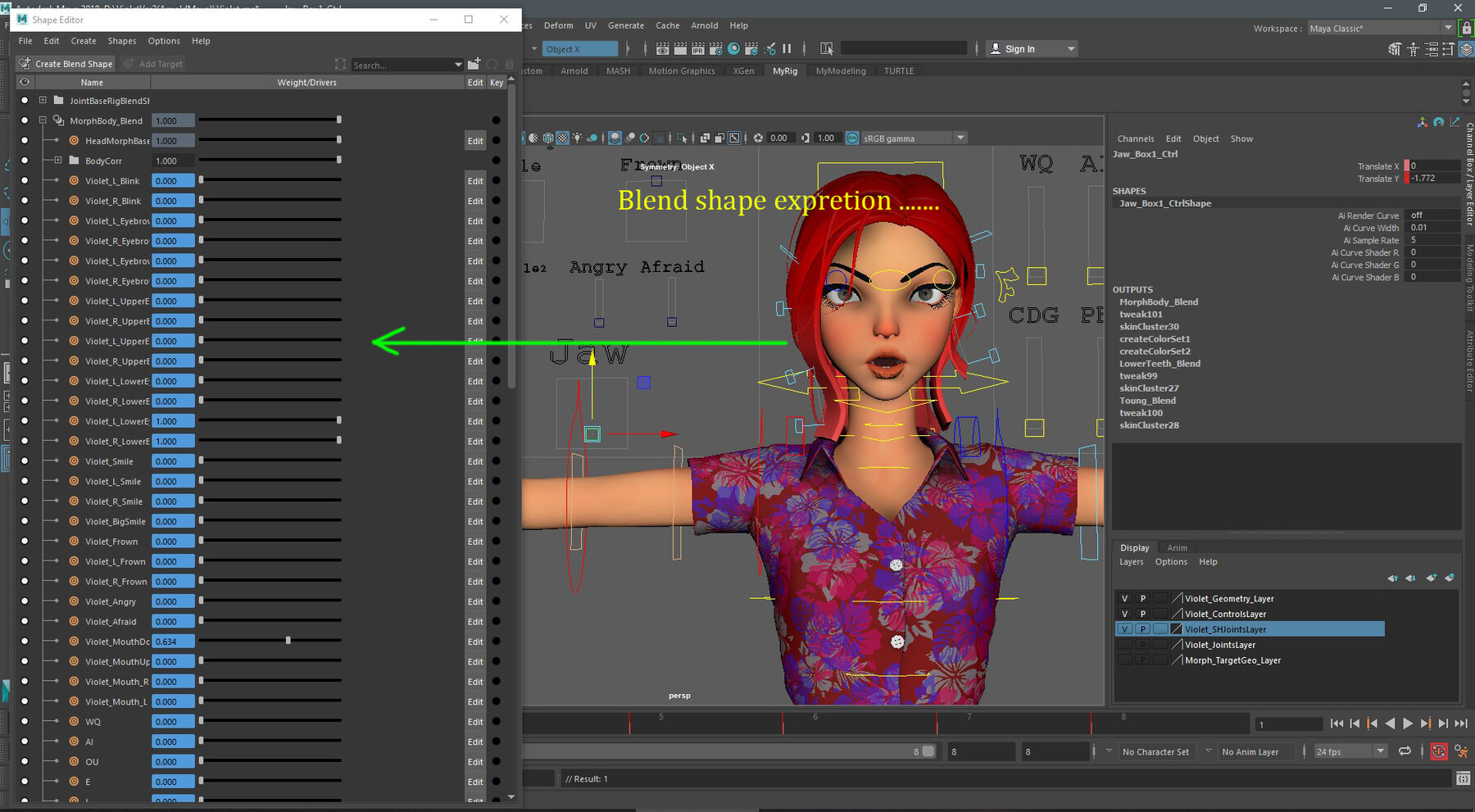Switch to the Anim layer tab
The height and width of the screenshot is (812, 1475).
coord(1177,547)
